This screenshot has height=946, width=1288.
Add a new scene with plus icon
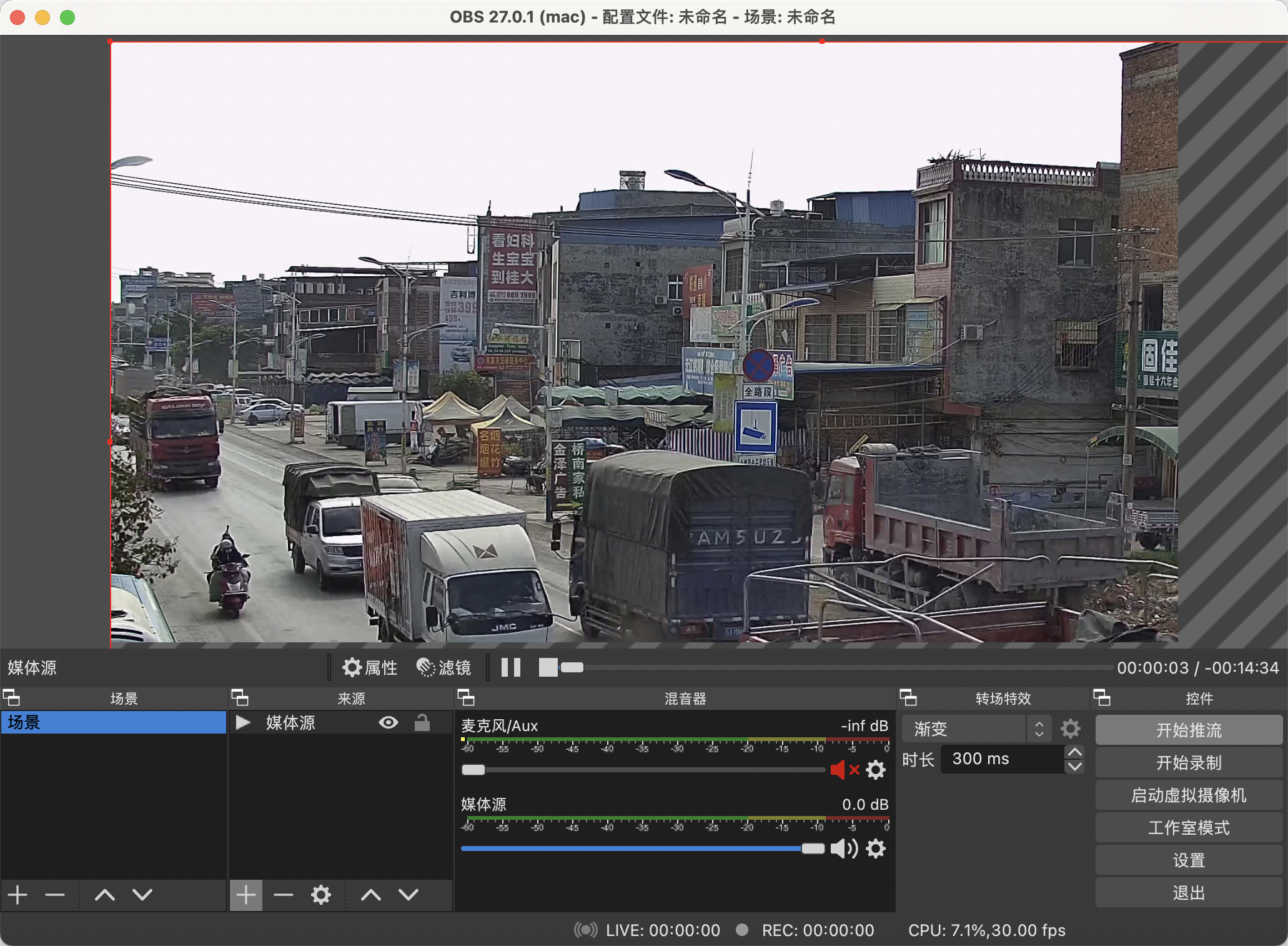pyautogui.click(x=17, y=895)
